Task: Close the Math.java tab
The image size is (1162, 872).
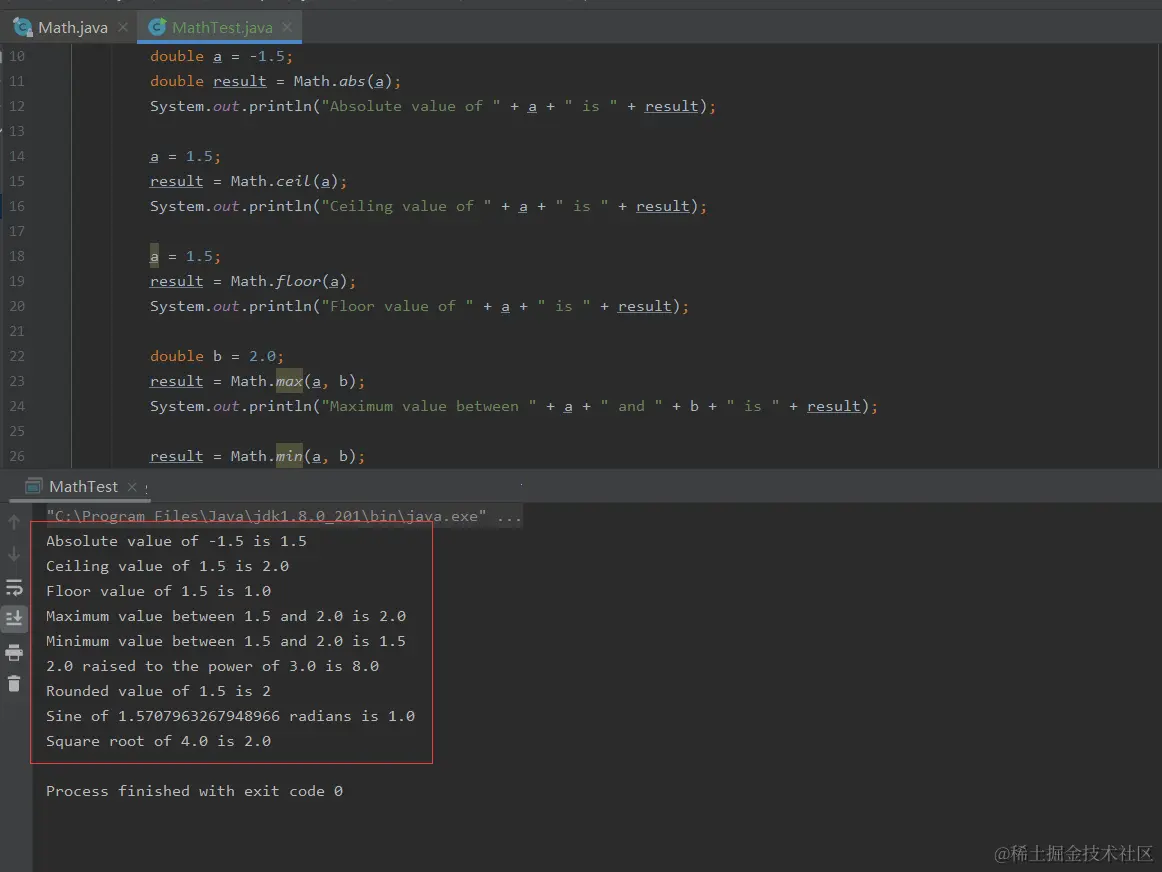Action: pos(123,27)
